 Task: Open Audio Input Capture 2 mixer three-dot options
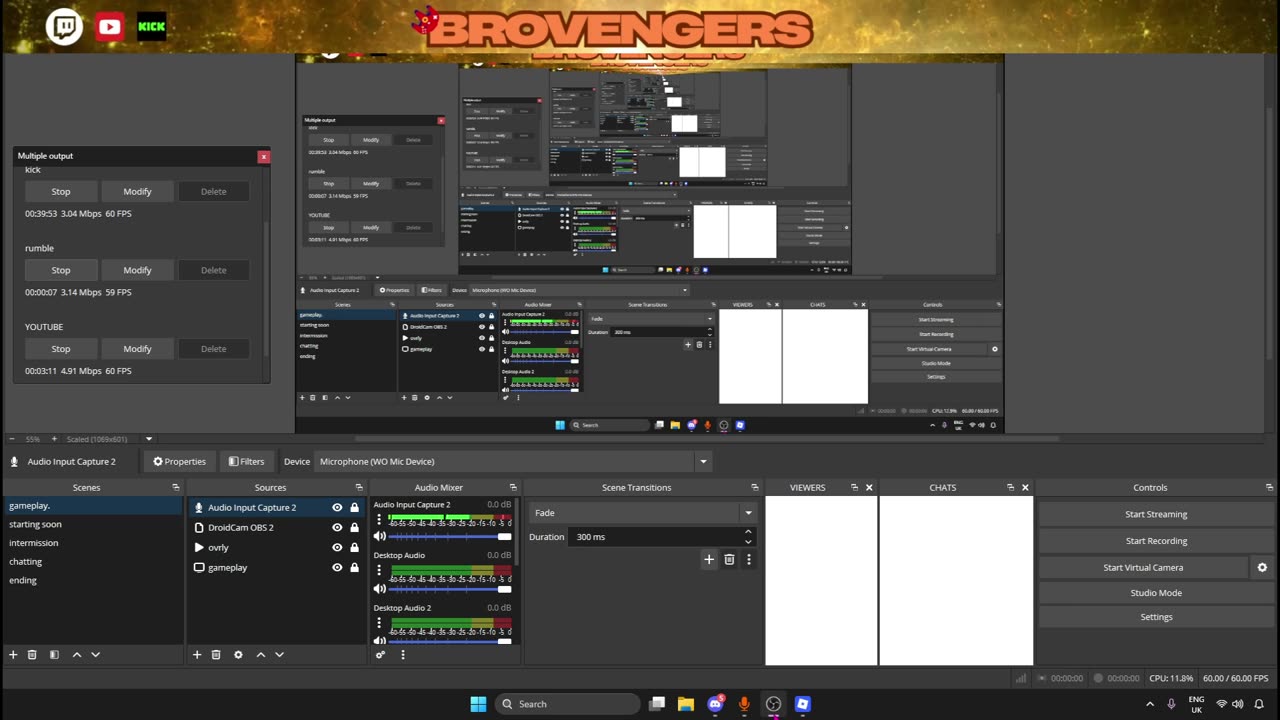point(379,520)
